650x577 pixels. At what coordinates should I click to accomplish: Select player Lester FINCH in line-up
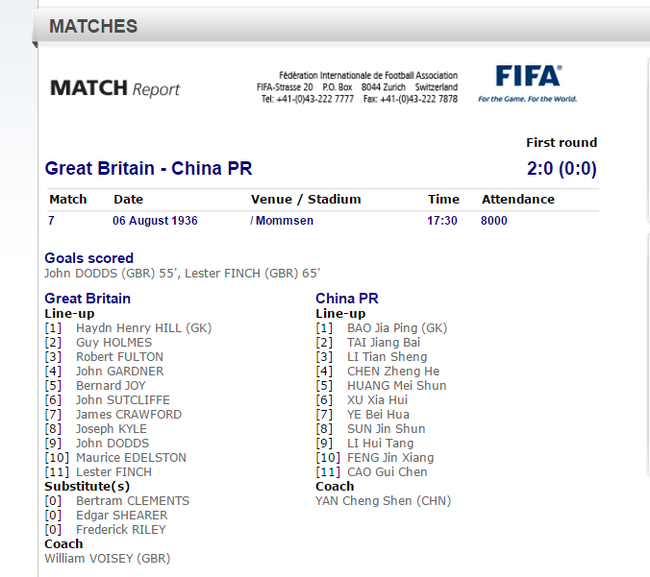click(x=114, y=472)
